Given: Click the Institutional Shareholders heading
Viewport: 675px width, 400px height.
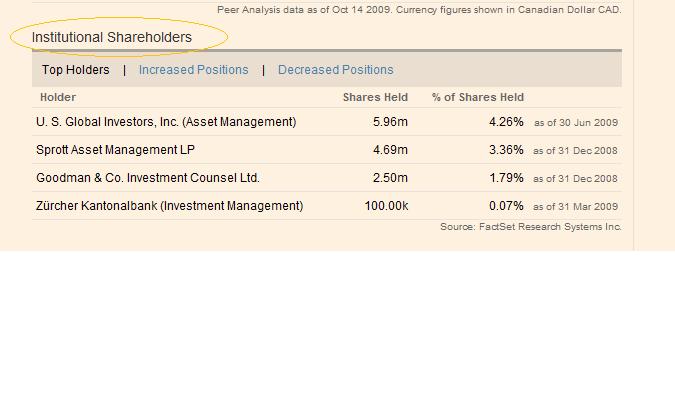Looking at the screenshot, I should click(111, 38).
